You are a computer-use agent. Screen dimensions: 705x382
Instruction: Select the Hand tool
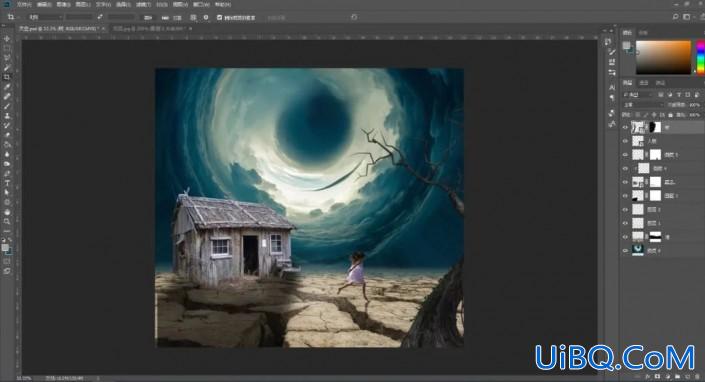click(7, 212)
